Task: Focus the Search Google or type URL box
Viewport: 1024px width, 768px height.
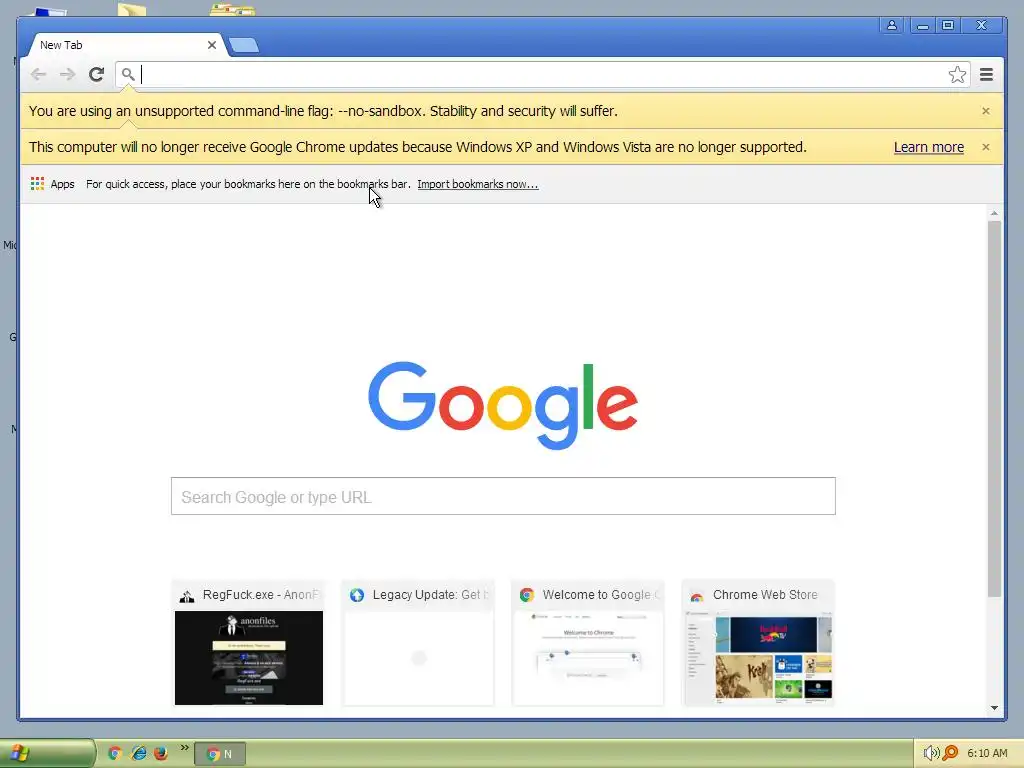Action: [x=503, y=496]
